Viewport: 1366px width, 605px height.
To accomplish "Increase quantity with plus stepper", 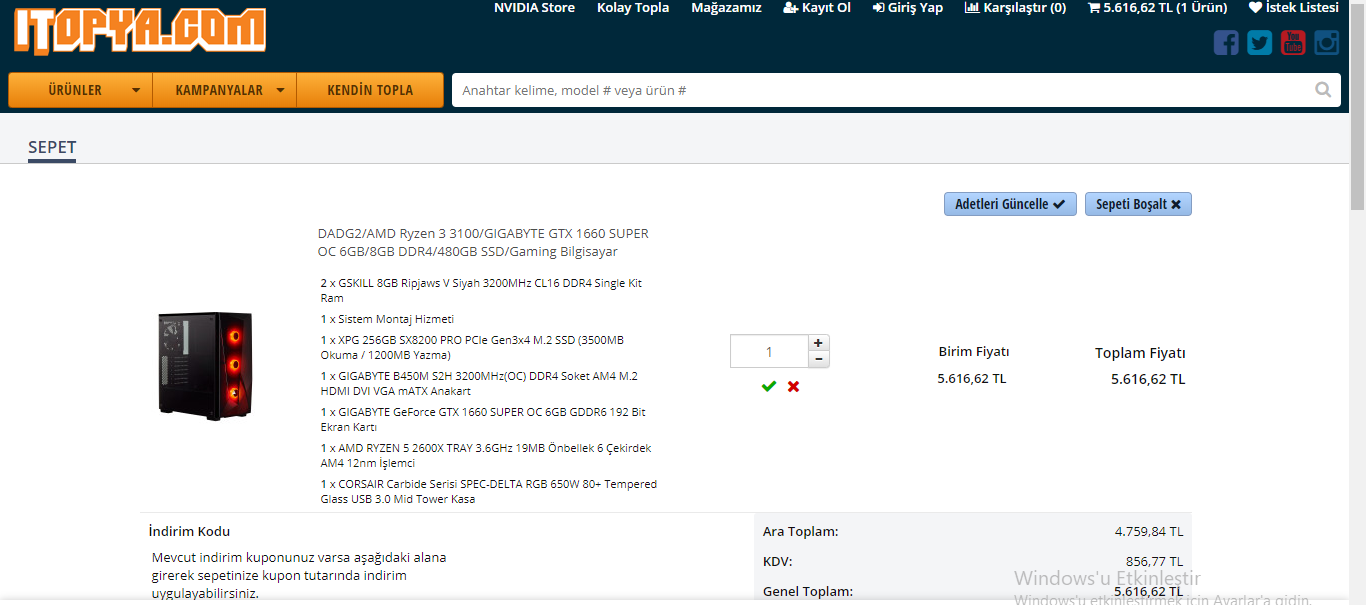I will click(x=818, y=343).
